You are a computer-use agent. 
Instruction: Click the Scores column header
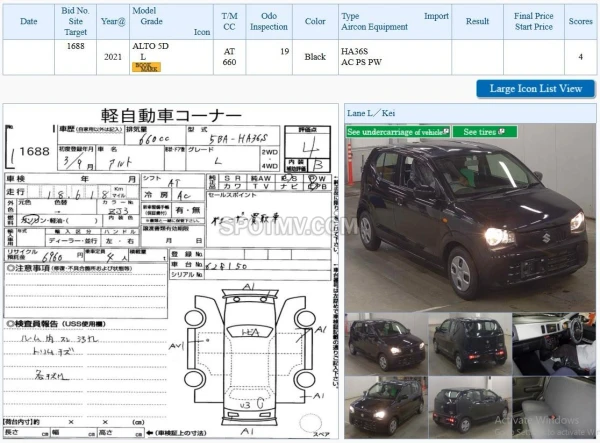pyautogui.click(x=580, y=21)
